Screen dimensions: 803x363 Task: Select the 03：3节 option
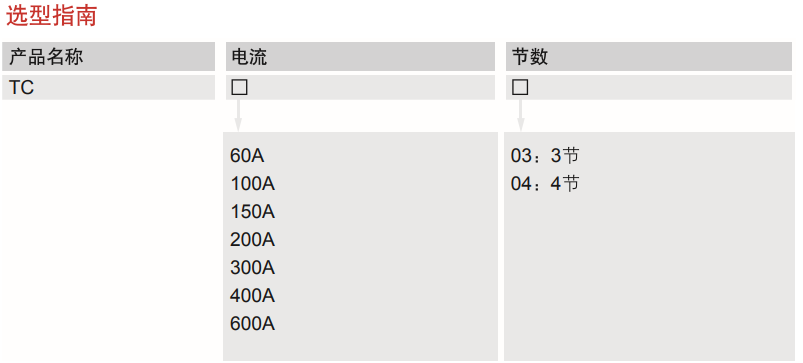point(545,156)
